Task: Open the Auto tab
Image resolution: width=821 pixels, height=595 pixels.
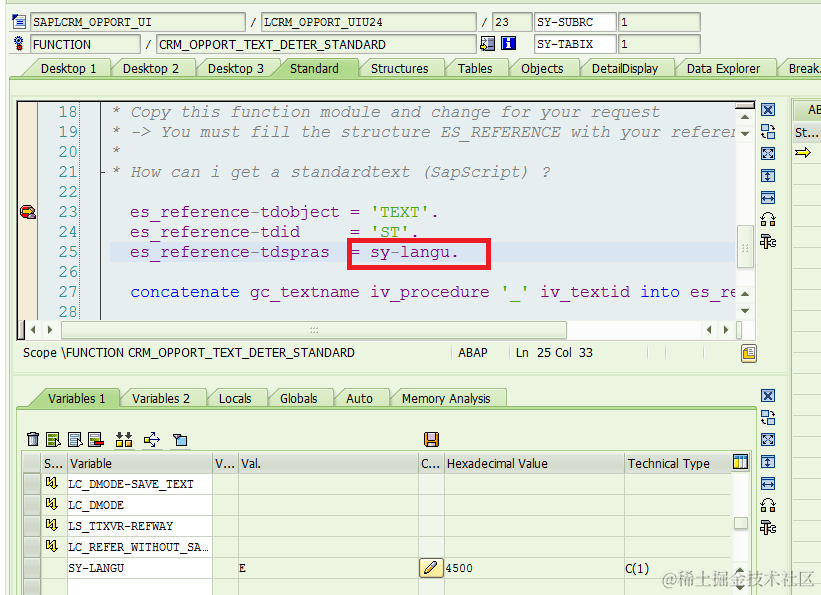Action: [359, 399]
